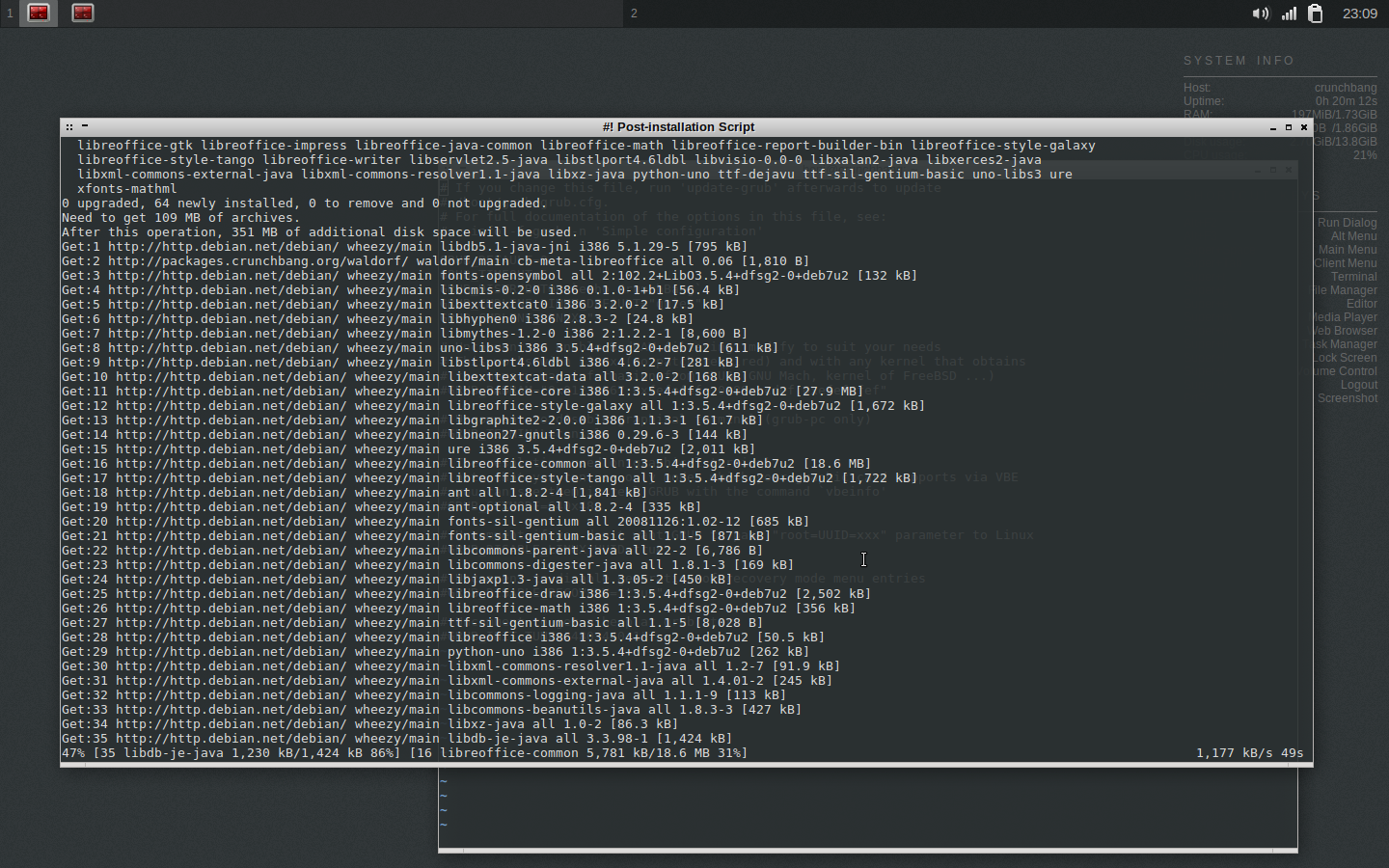Click 'Main Menu' in the shortcut list
This screenshot has width=1389, height=868.
tap(1348, 250)
